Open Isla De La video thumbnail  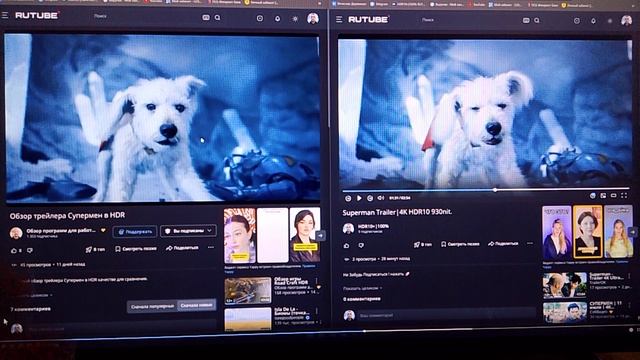point(248,319)
